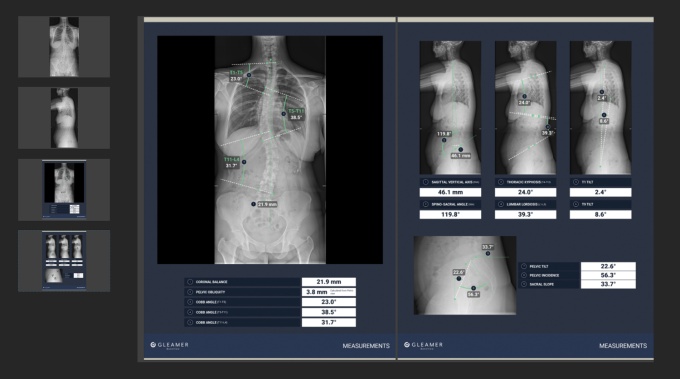680x379 pixels.
Task: Click the 31.7° Cobb angle value in the table
Action: coord(329,322)
